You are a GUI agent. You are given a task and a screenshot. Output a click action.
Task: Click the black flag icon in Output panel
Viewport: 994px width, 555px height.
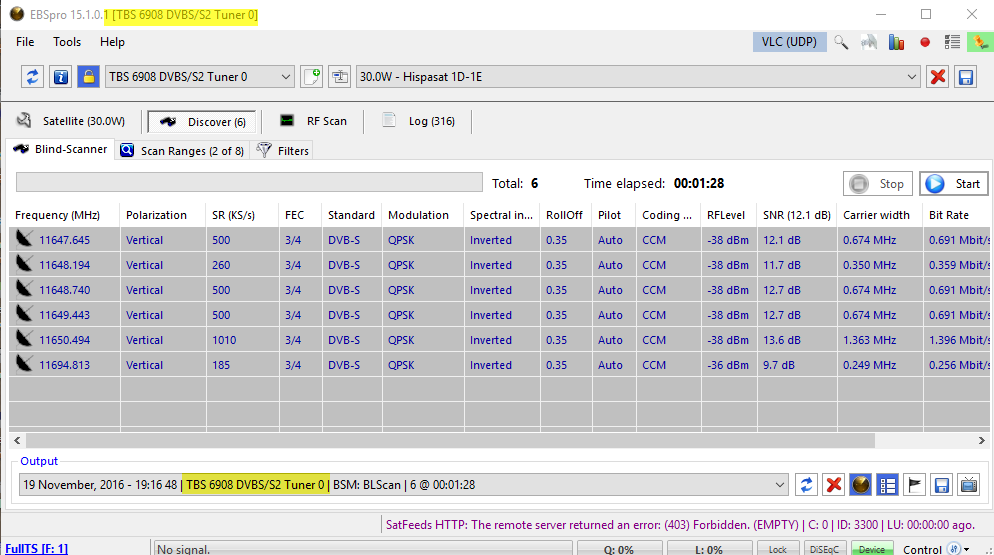[914, 485]
